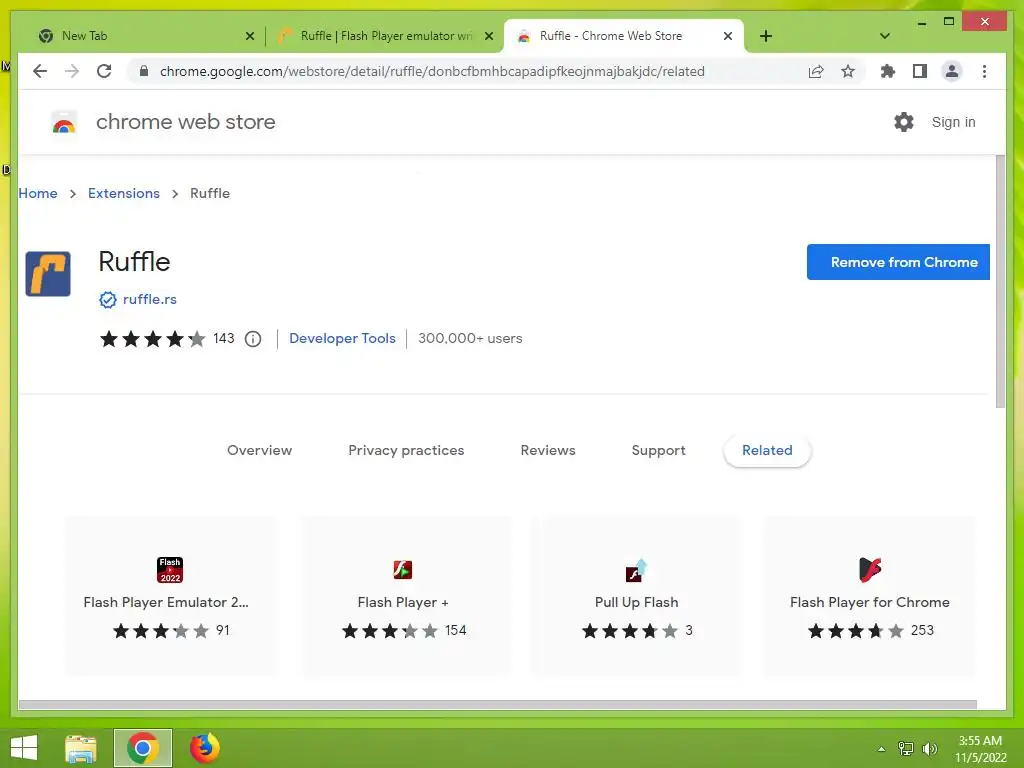Open the Flash Player for Chrome title
The width and height of the screenshot is (1024, 768).
tap(870, 602)
